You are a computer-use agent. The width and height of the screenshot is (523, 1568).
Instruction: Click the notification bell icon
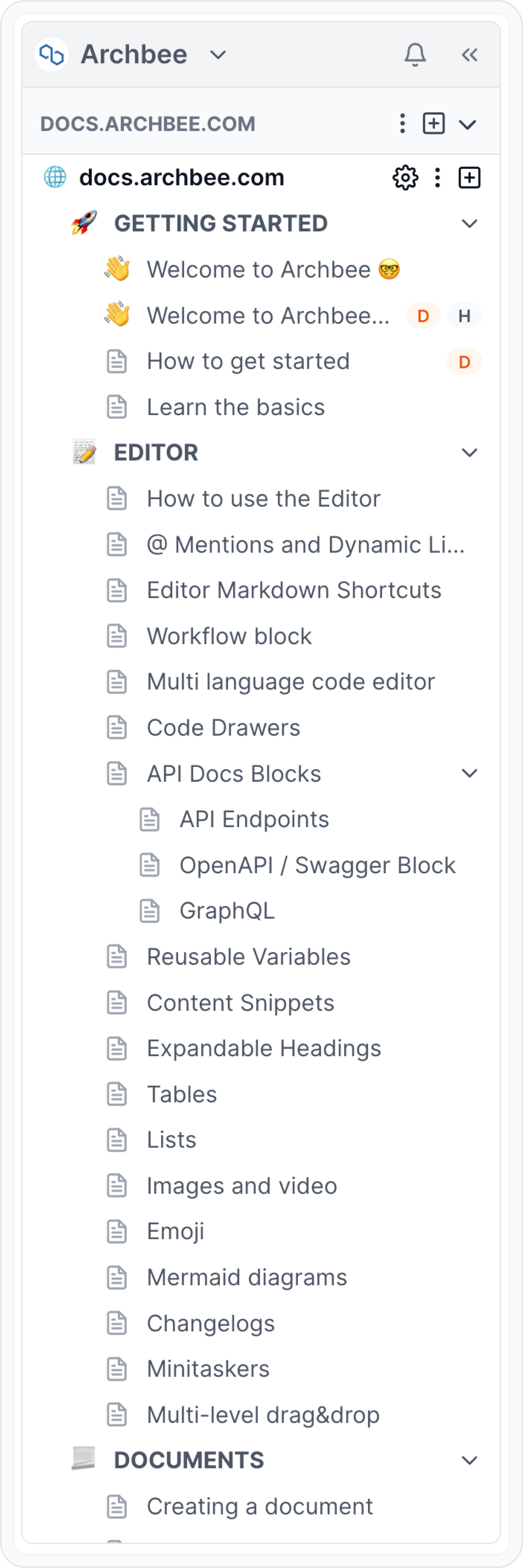point(416,54)
